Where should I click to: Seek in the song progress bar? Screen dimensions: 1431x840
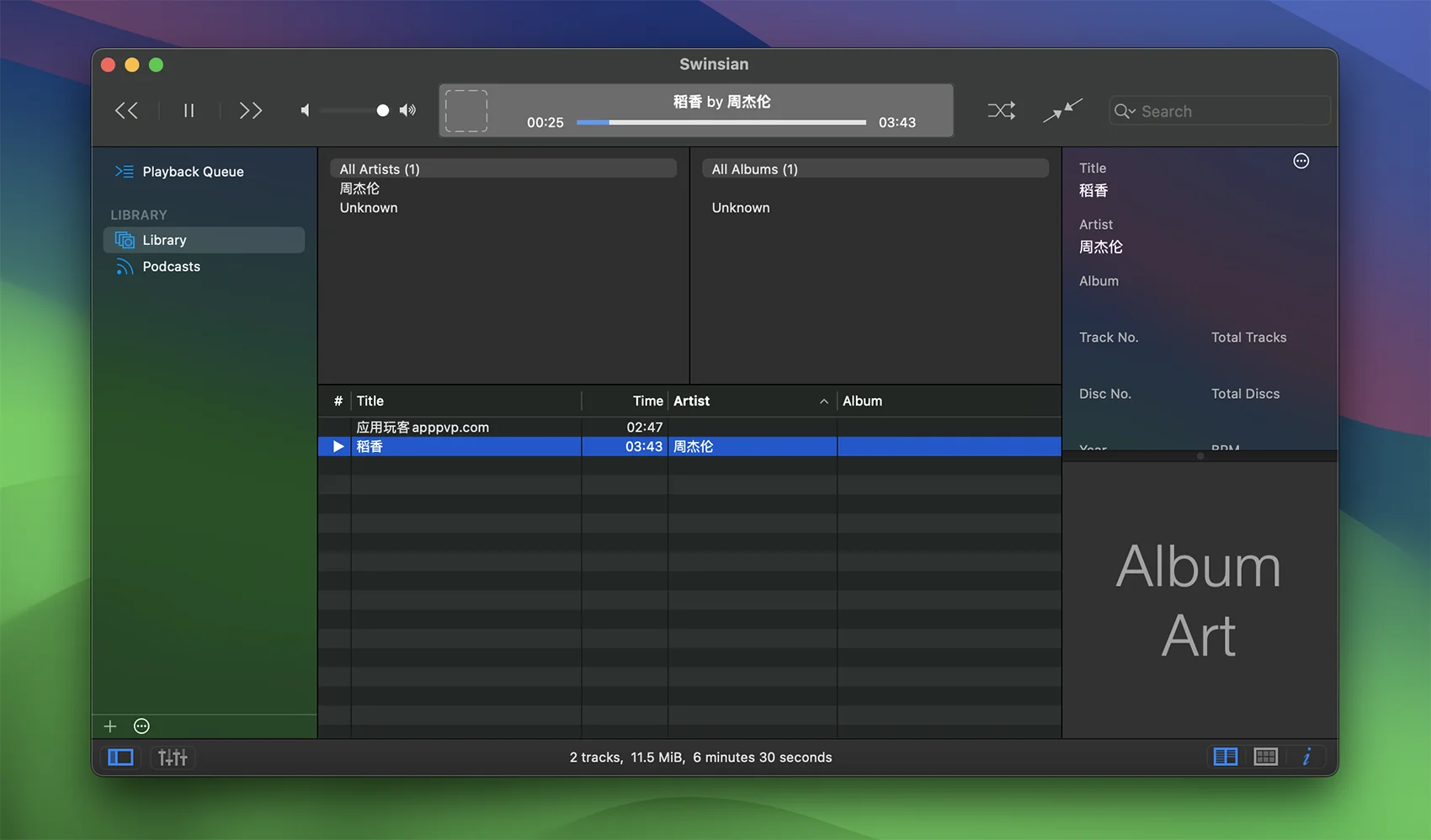(721, 122)
